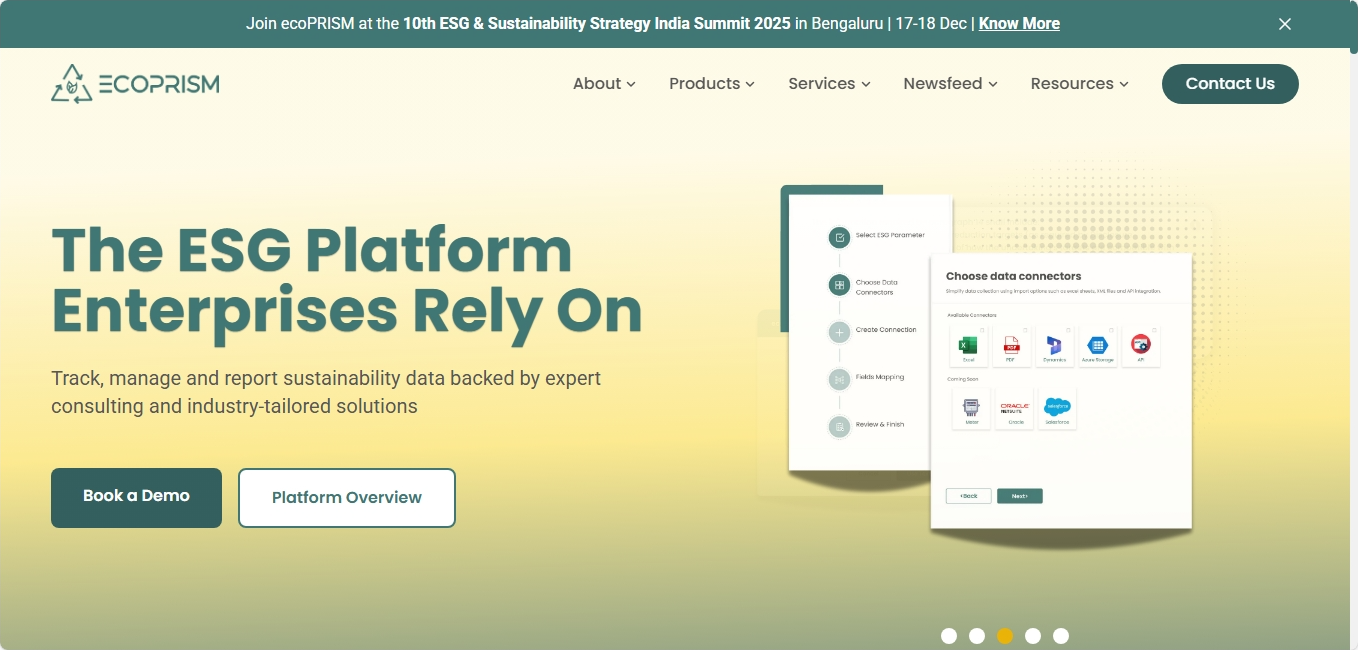Select the third carousel dot indicator

pyautogui.click(x=1004, y=635)
